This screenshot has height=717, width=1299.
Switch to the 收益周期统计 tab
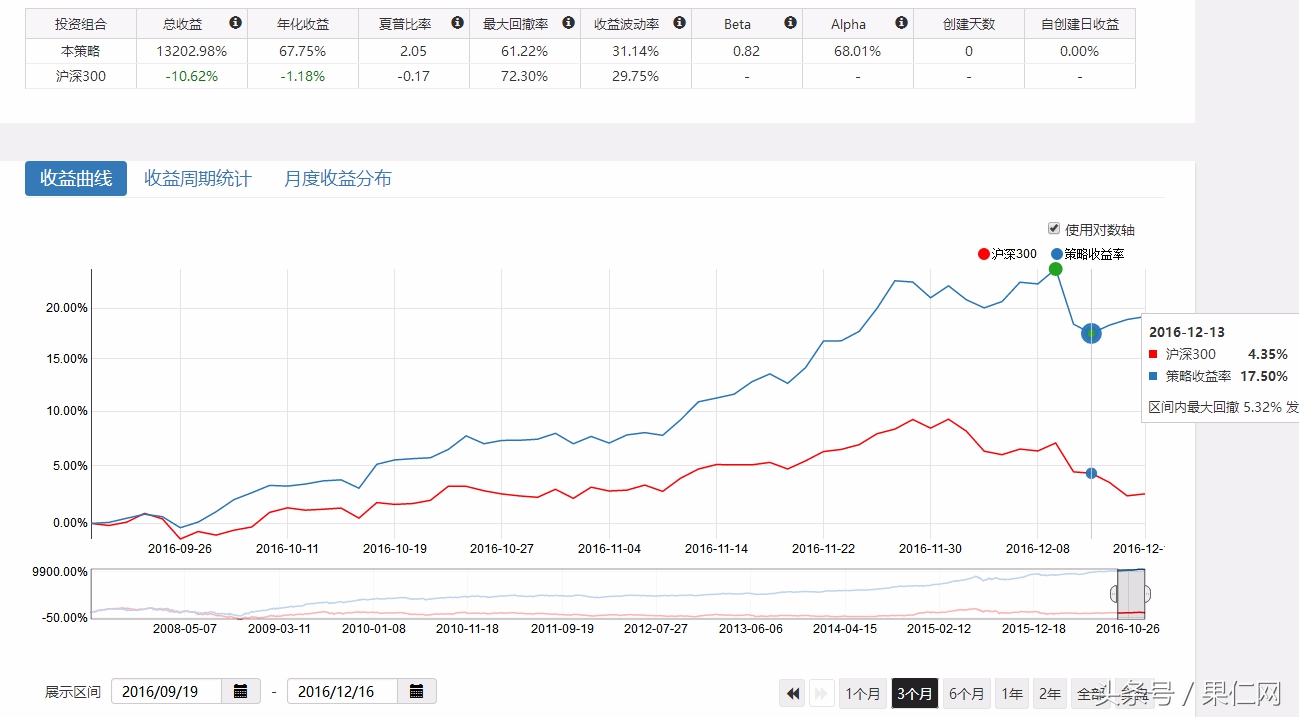coord(197,177)
